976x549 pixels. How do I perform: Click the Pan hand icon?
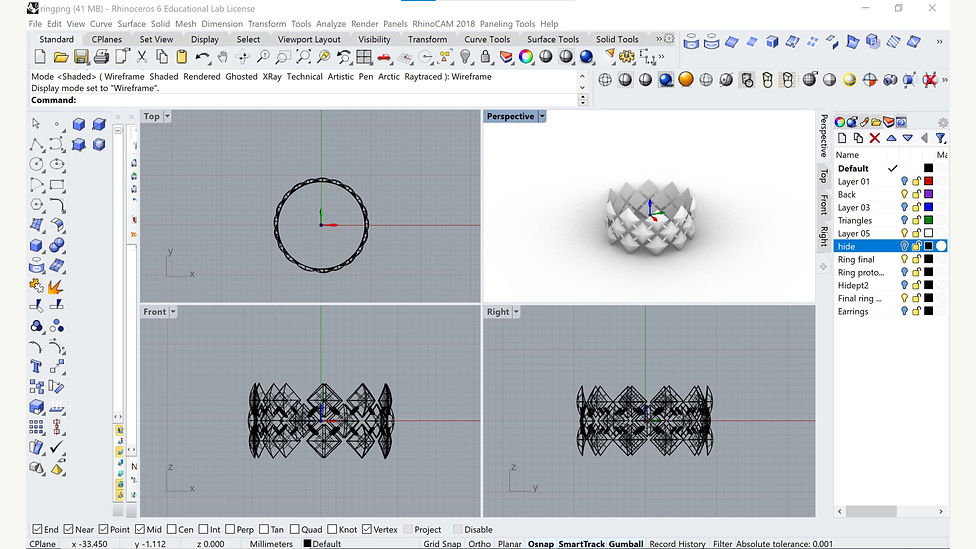[x=222, y=57]
